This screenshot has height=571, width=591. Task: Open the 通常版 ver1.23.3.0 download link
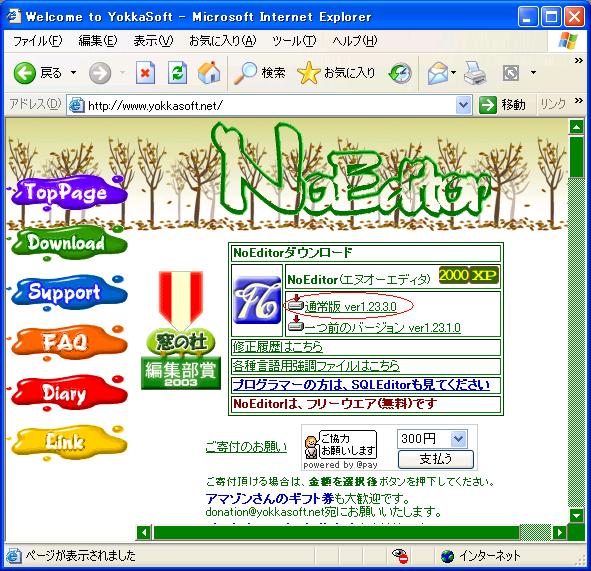(x=351, y=307)
